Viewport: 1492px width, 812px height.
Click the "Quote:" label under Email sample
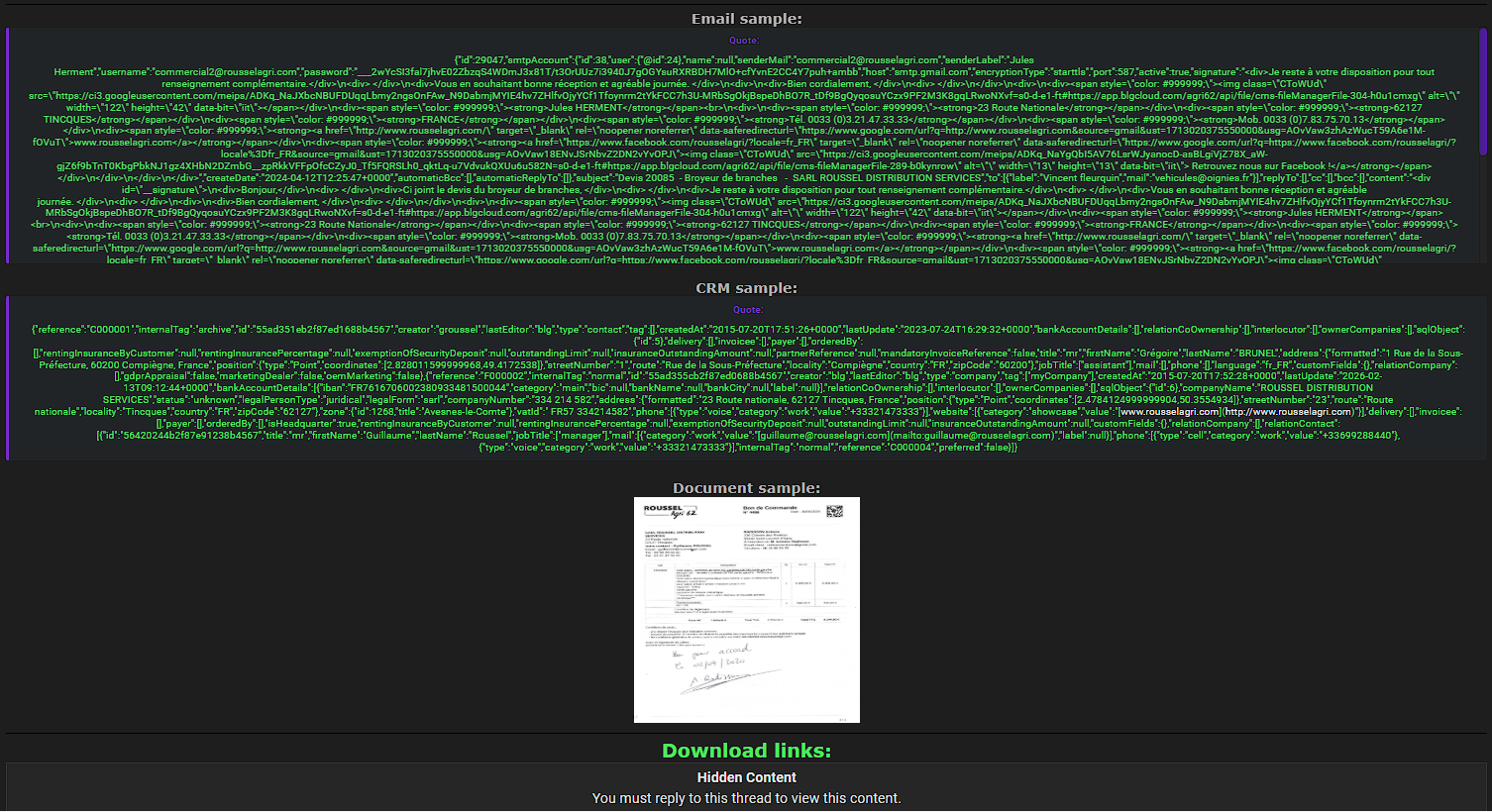click(744, 41)
